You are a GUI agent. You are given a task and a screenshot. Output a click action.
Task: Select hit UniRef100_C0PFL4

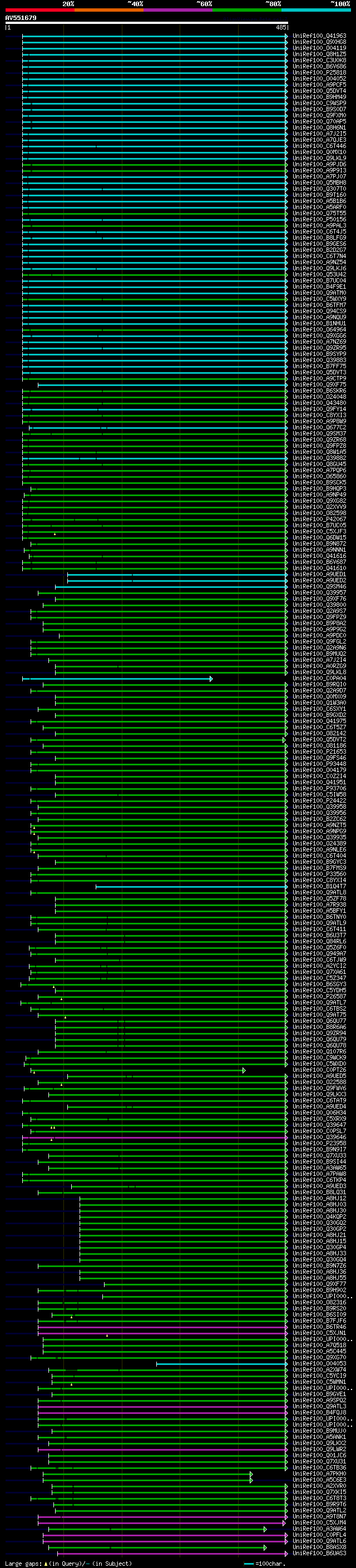point(319,1535)
